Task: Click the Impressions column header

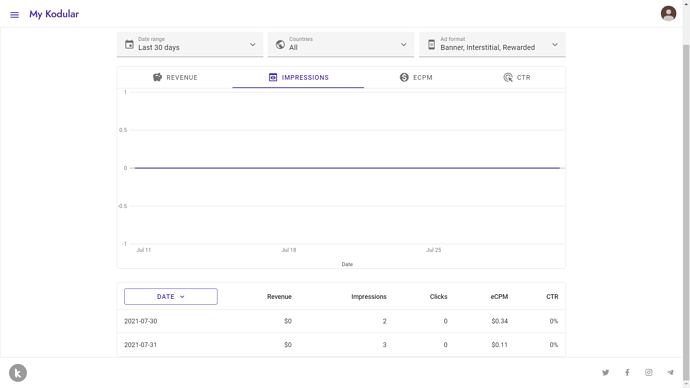Action: point(369,296)
